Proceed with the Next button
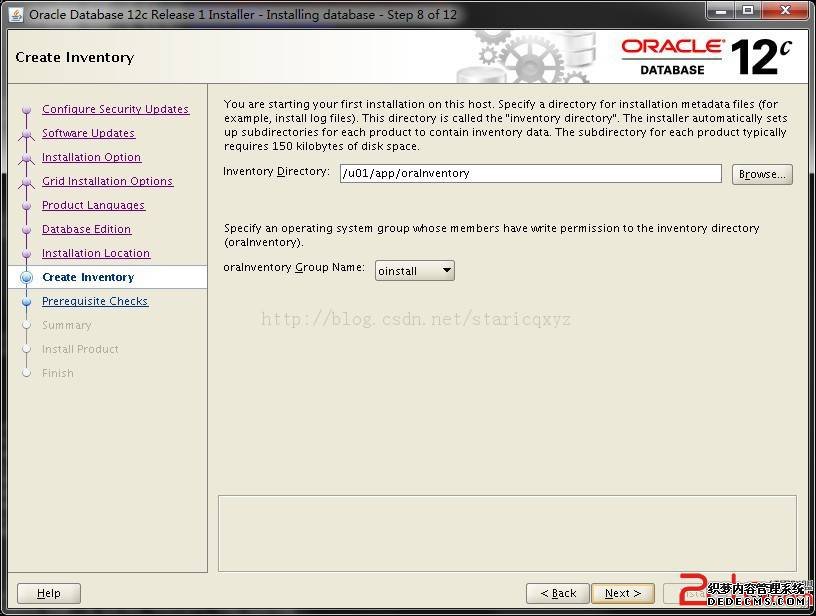The height and width of the screenshot is (616, 816). click(x=622, y=593)
